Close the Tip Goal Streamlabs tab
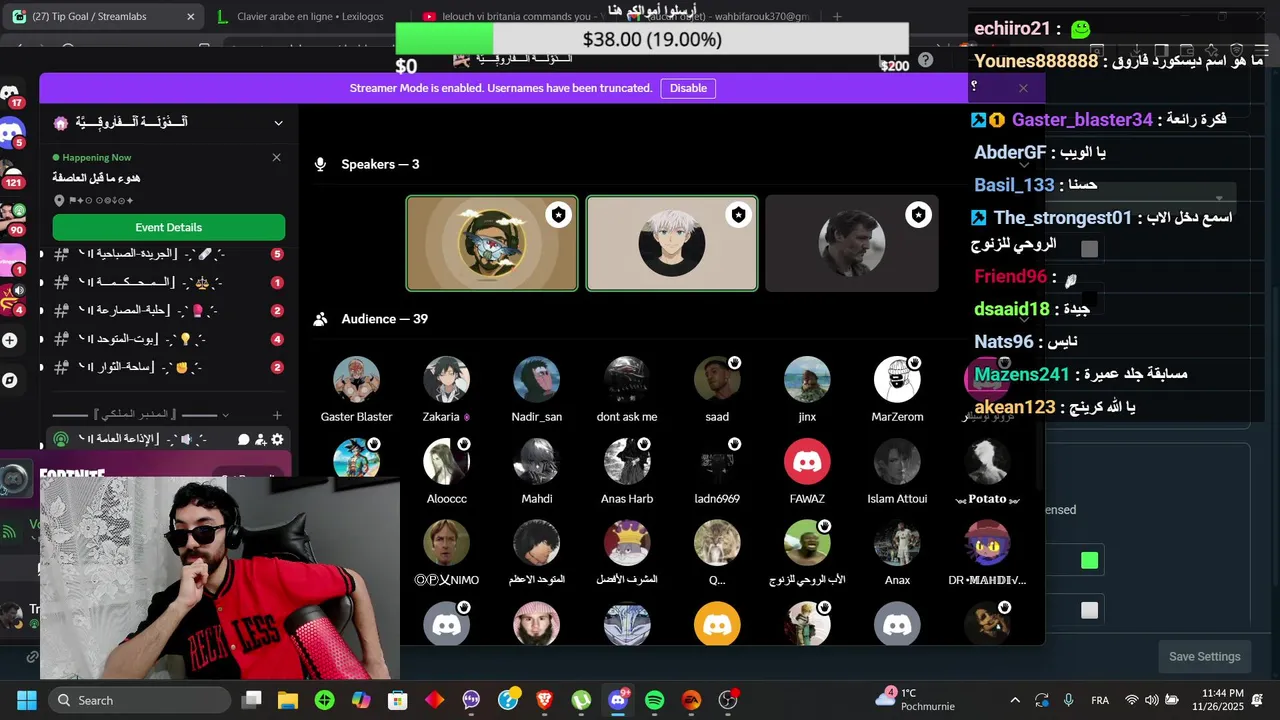Viewport: 1280px width, 720px height. pyautogui.click(x=191, y=17)
